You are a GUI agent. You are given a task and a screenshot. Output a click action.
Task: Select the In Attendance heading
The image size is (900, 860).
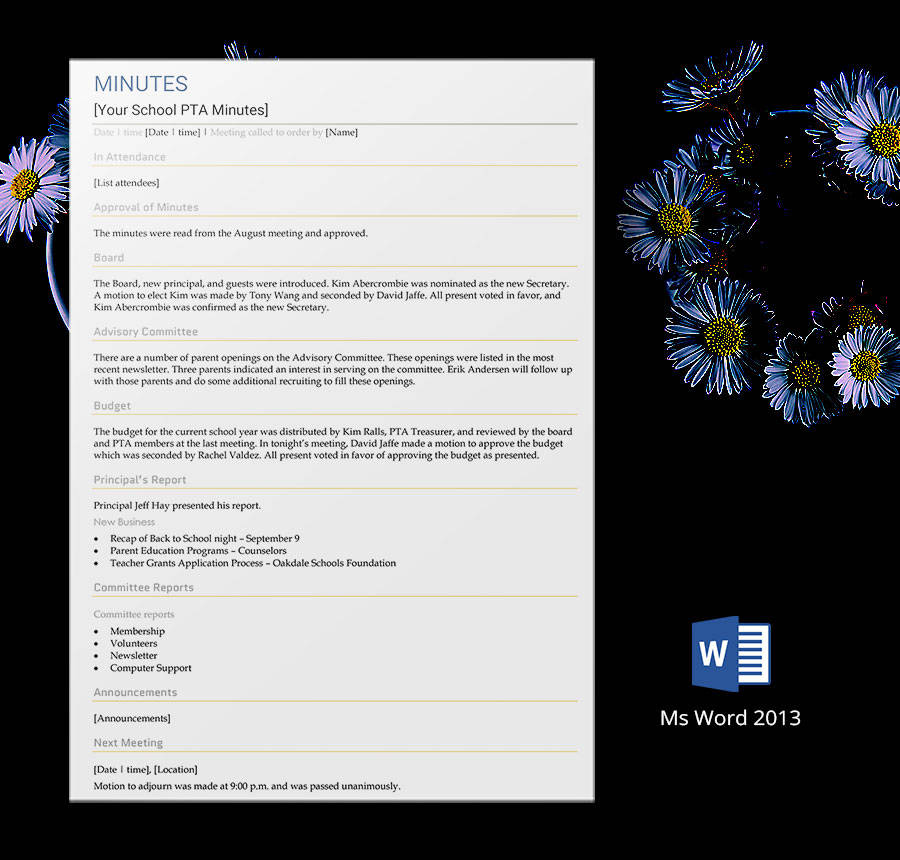point(130,157)
